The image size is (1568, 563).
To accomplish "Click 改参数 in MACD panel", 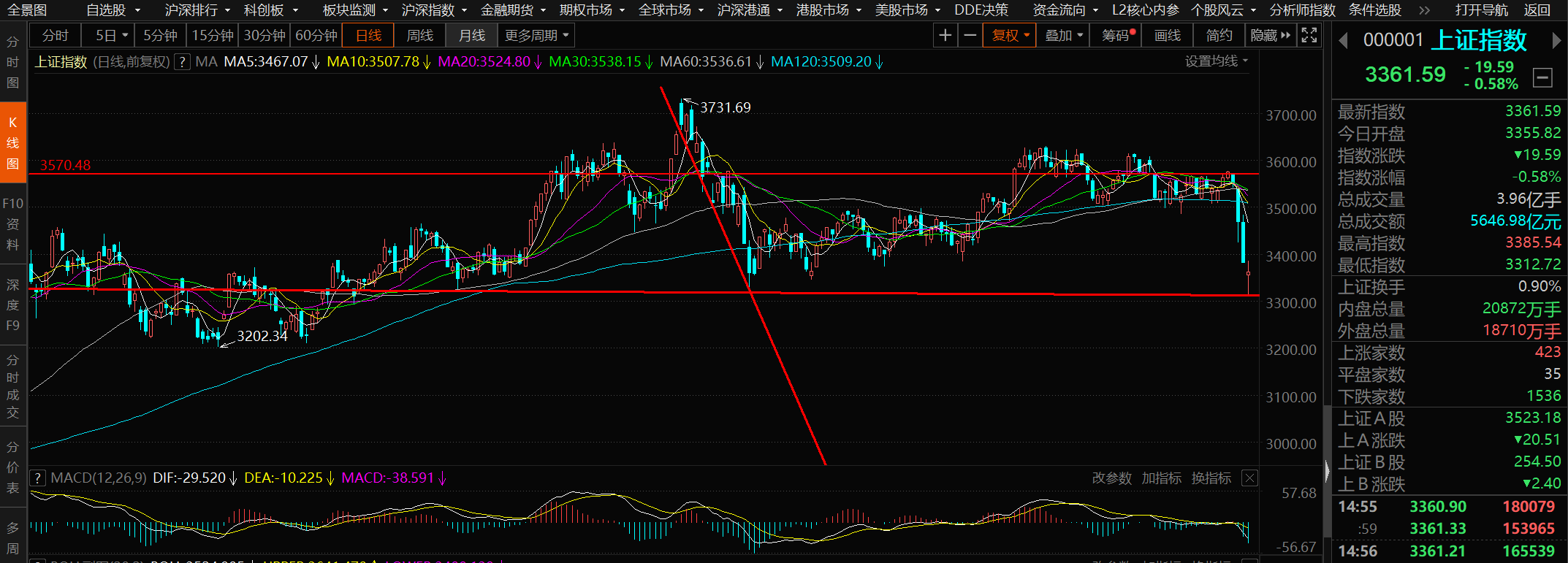I will (x=1111, y=478).
